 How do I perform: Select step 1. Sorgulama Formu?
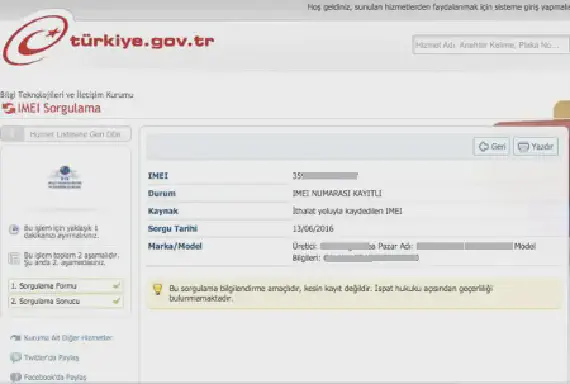pos(66,286)
